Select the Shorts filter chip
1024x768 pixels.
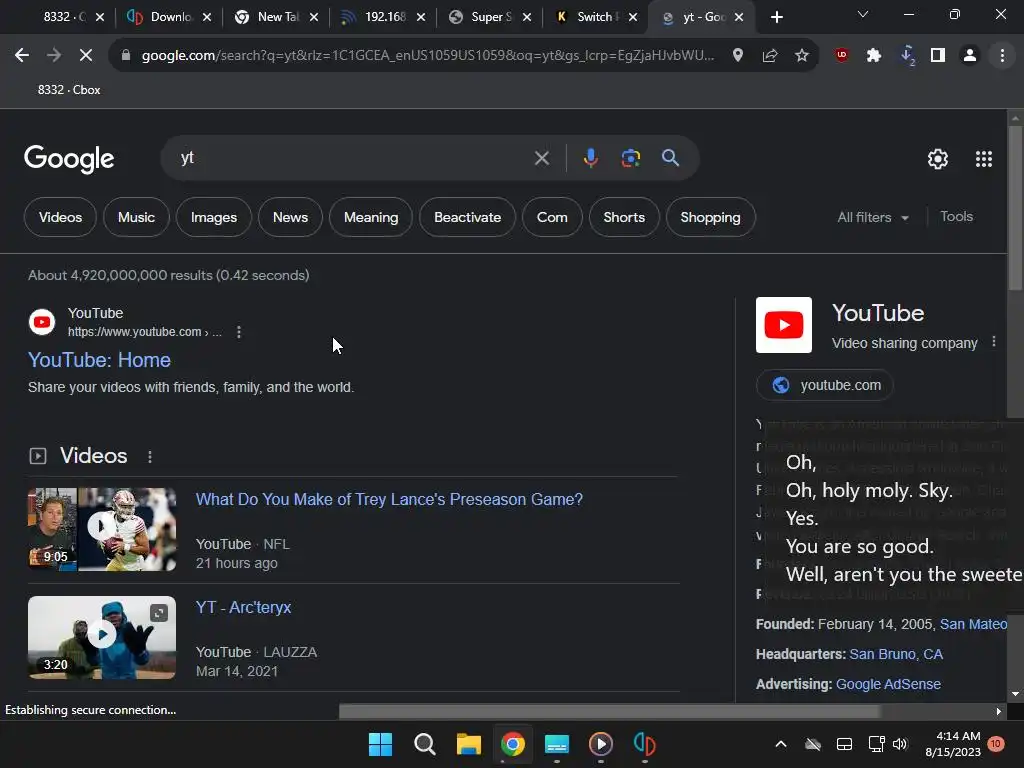[624, 217]
